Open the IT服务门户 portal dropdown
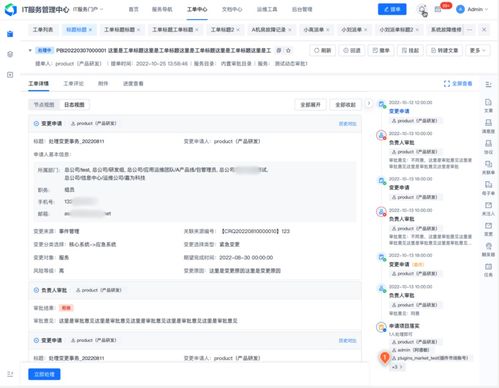Screen dimensions: 499x388 pos(88,9)
